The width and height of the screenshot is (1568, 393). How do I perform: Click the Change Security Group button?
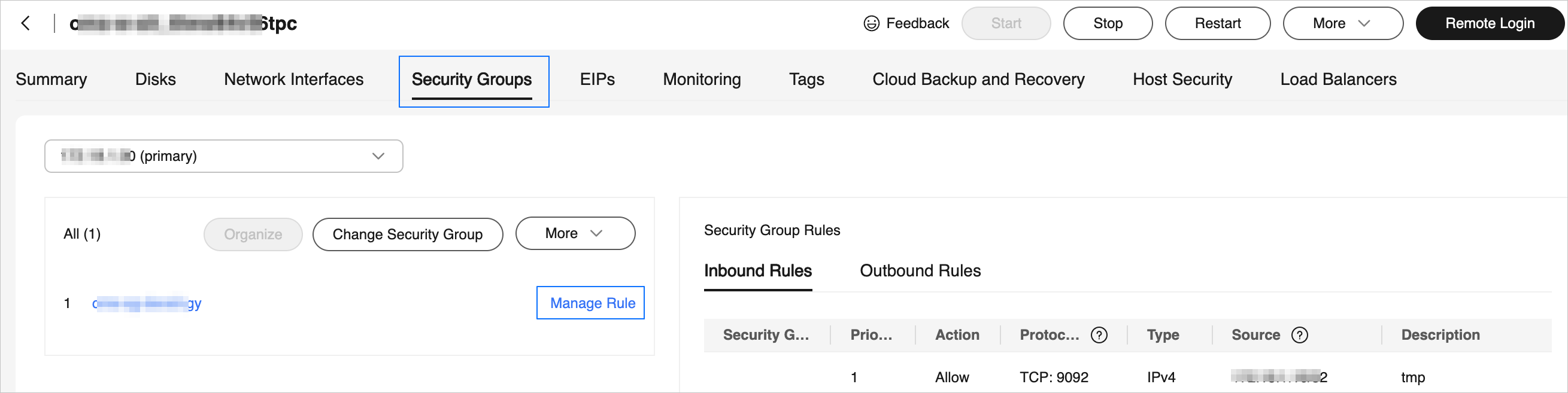point(407,235)
